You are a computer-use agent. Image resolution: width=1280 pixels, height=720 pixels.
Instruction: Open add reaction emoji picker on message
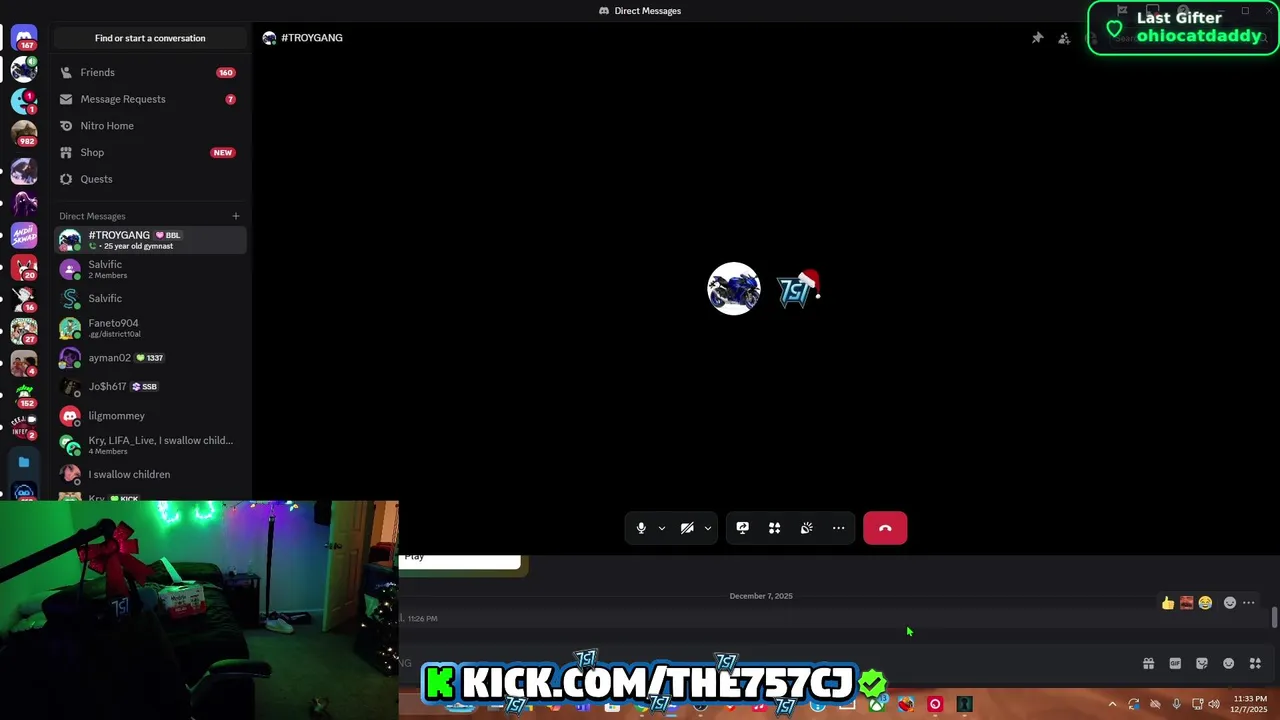pos(1230,603)
